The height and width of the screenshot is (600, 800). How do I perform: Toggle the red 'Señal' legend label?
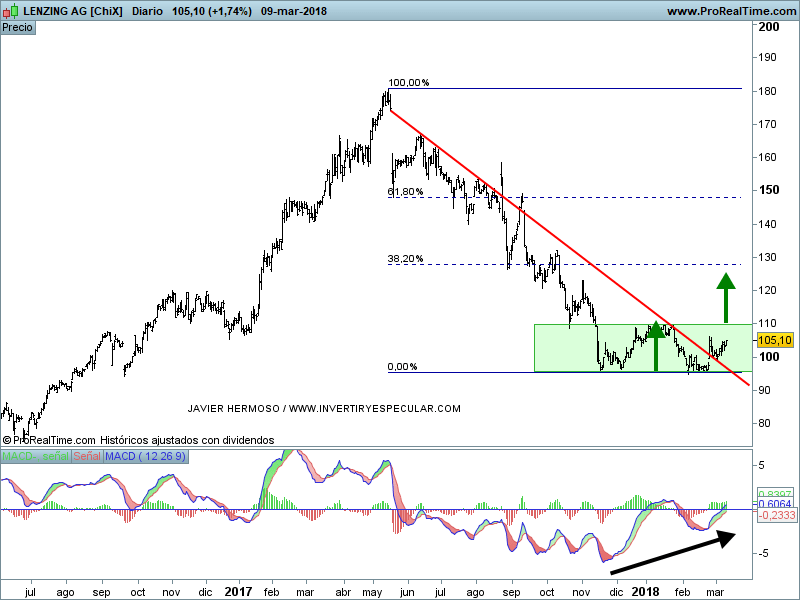coord(87,457)
